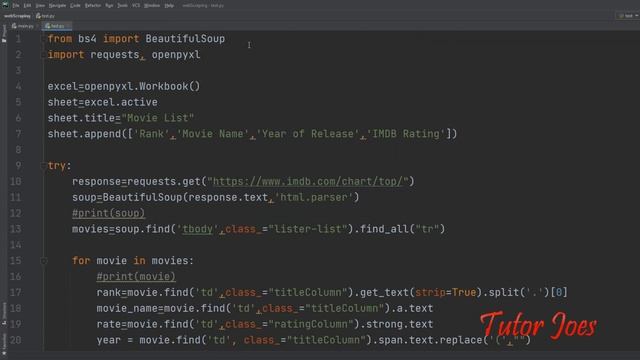Open the Code menu
Viewport: 640px width, 360px height.
[x=75, y=6]
